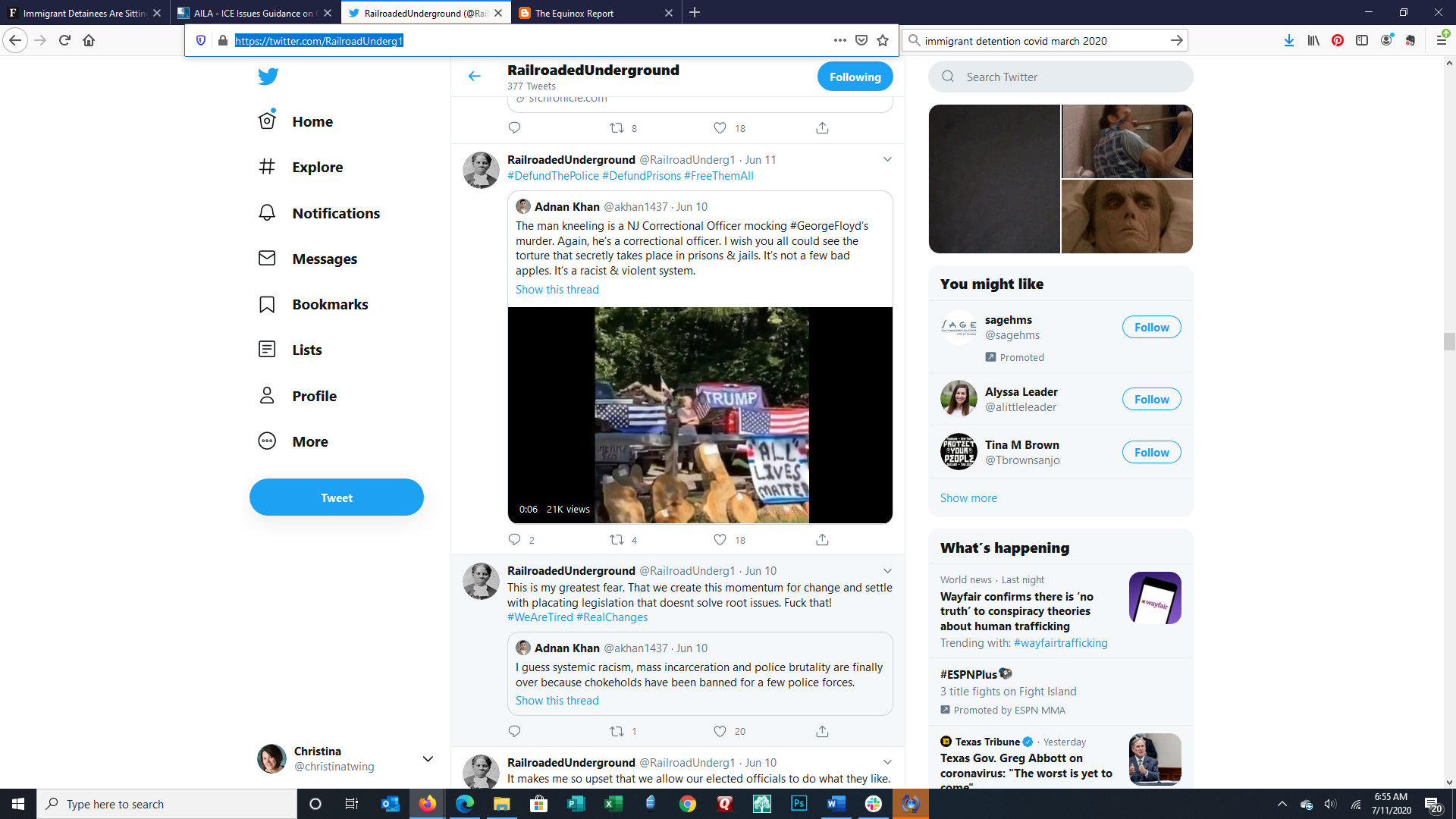Viewport: 1456px width, 819px height.
Task: Reply to the Jun 10 greatest fear tweet
Action: click(514, 731)
